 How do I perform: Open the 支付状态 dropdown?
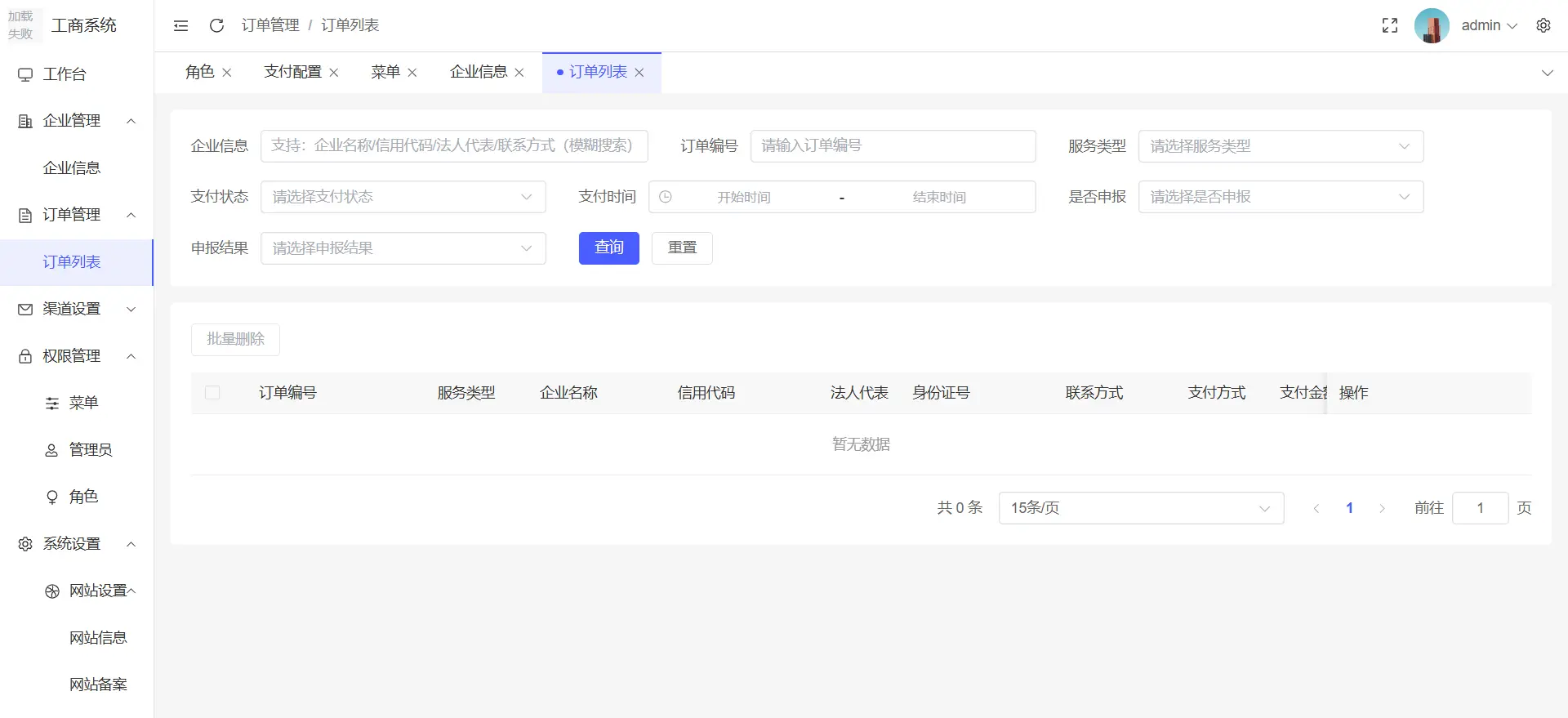(x=403, y=197)
